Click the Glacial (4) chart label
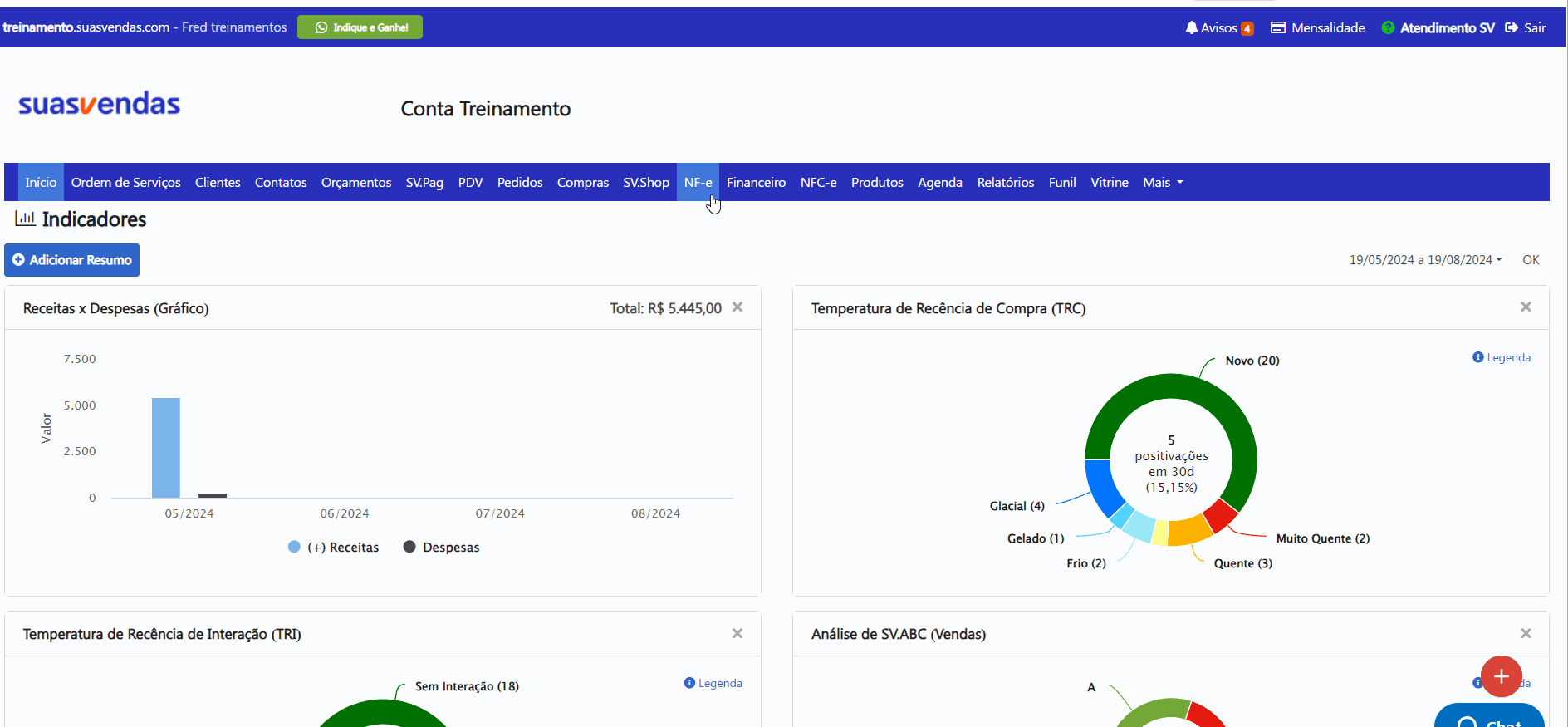 pos(1017,506)
